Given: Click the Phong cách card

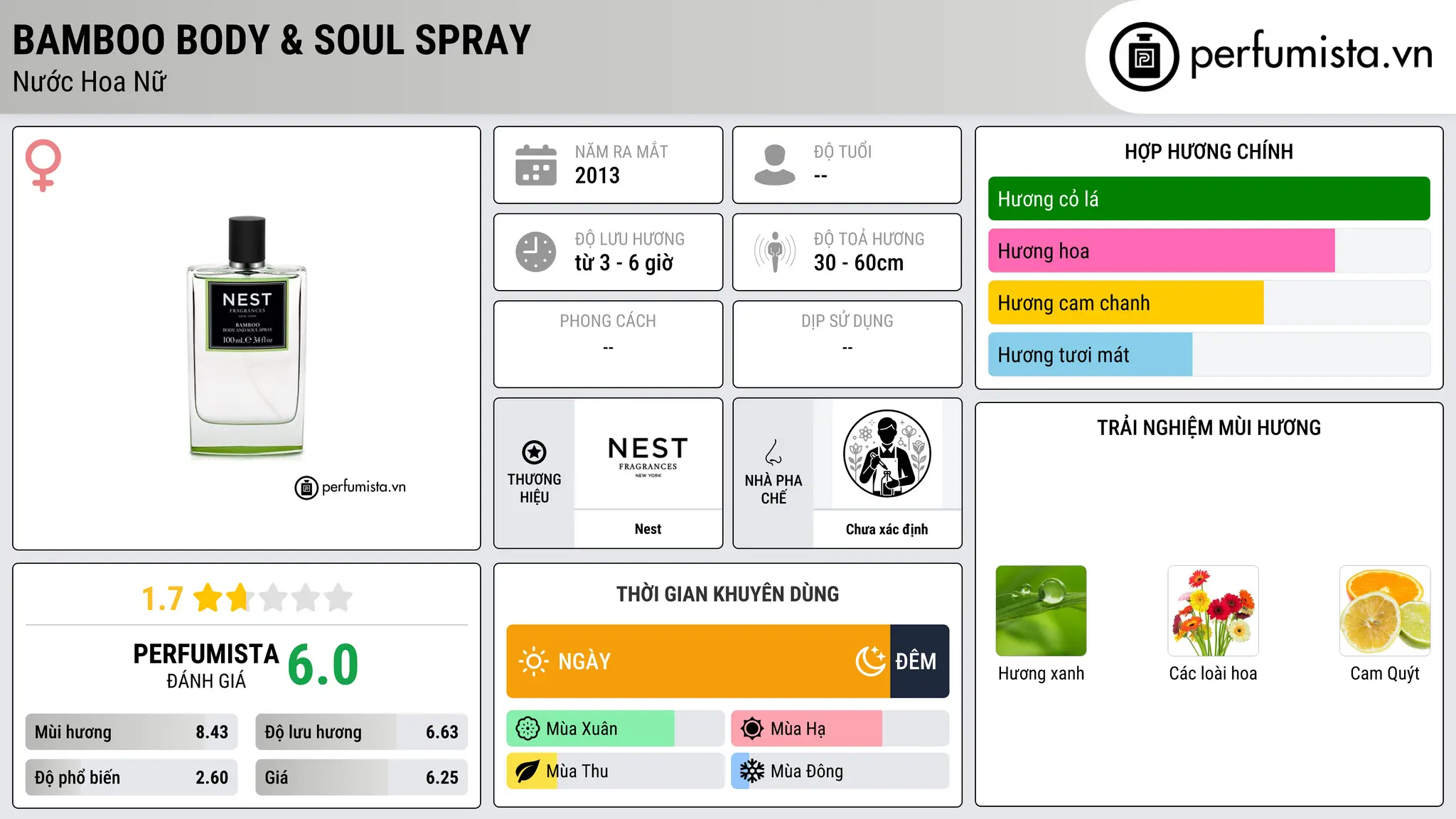Looking at the screenshot, I should pyautogui.click(x=608, y=344).
